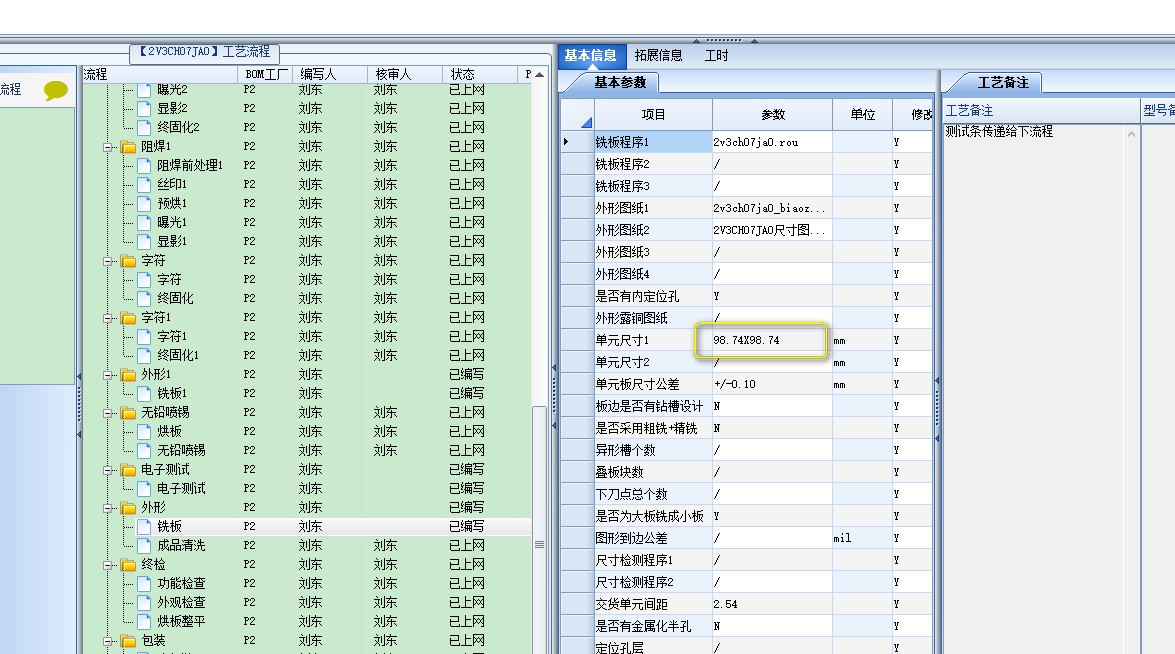
Task: Collapse the 包装 tree node
Action: tap(108, 641)
